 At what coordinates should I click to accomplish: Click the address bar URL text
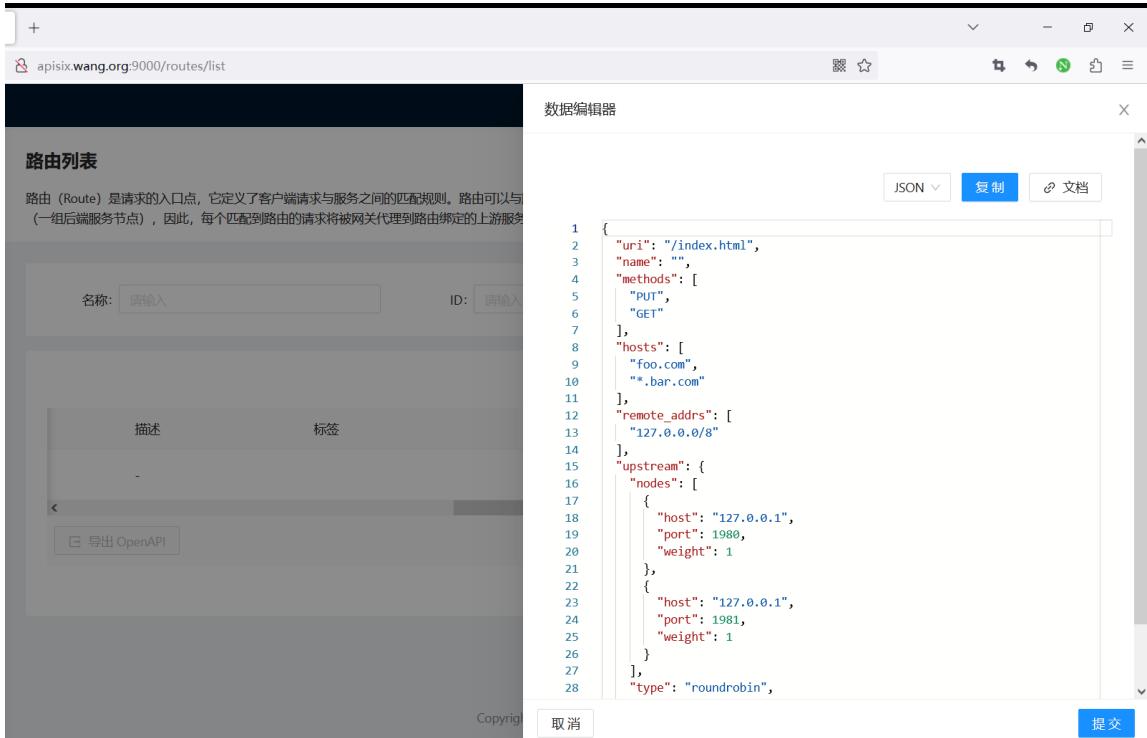(x=131, y=66)
